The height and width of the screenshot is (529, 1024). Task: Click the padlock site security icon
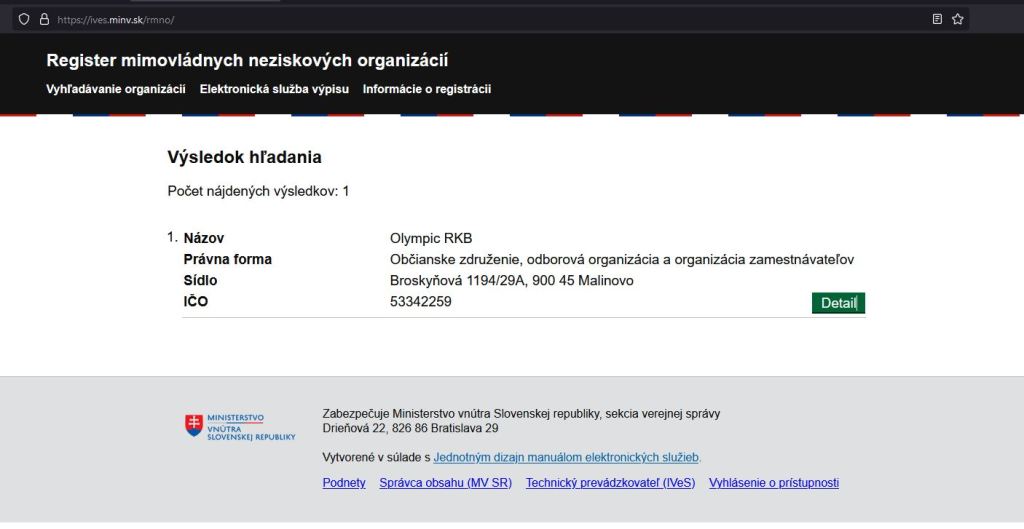[x=44, y=19]
